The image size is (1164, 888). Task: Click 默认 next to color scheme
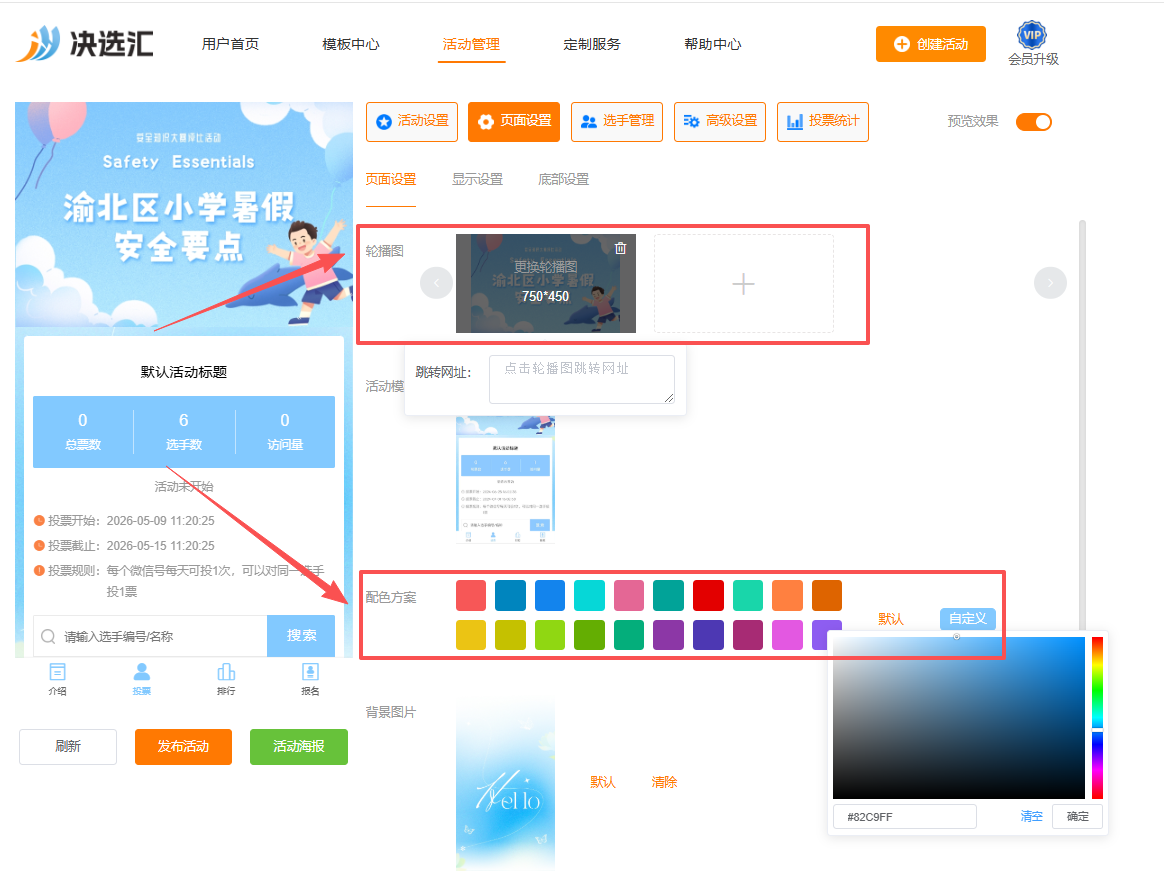point(891,619)
